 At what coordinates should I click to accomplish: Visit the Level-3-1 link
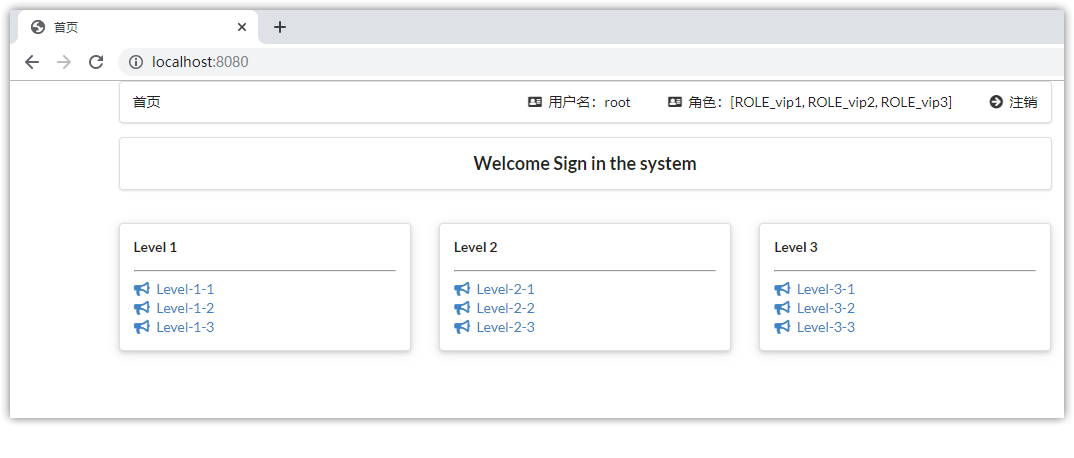825,289
